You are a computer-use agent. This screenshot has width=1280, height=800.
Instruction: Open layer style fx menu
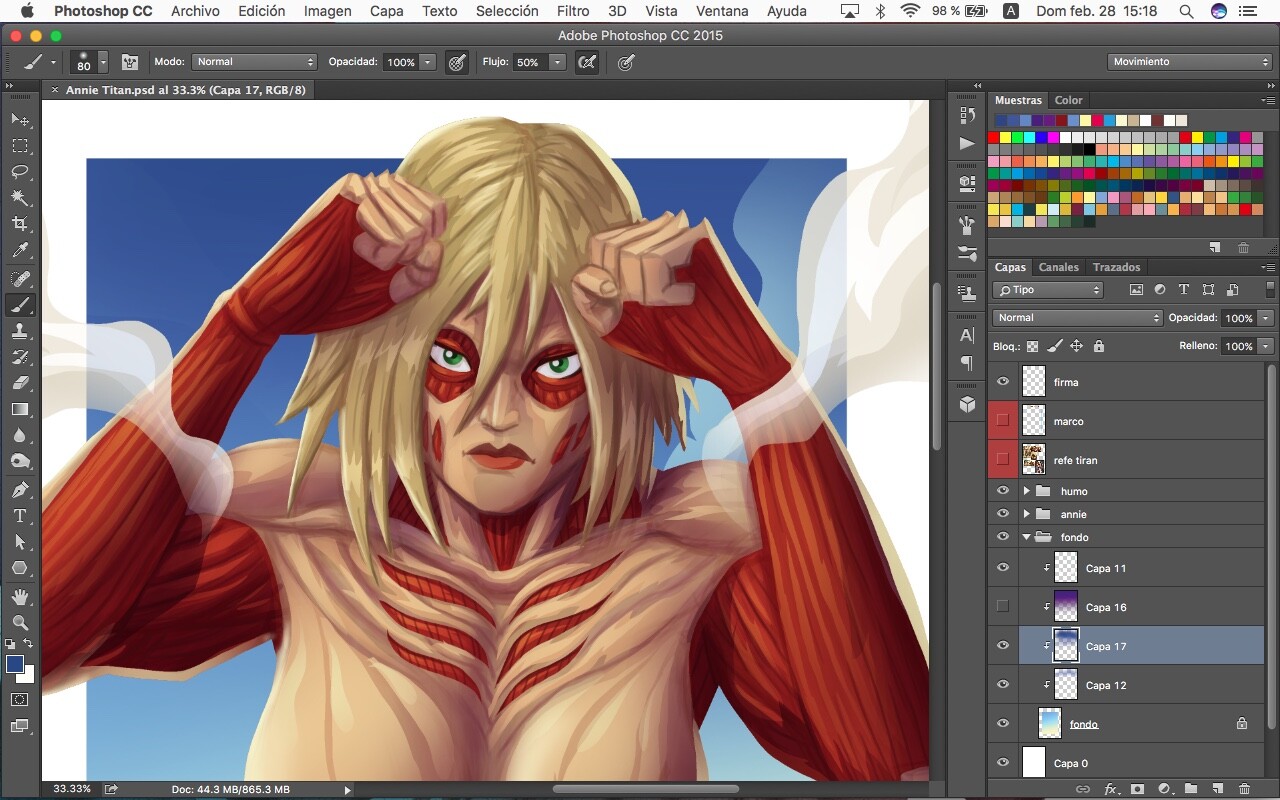click(x=1110, y=789)
